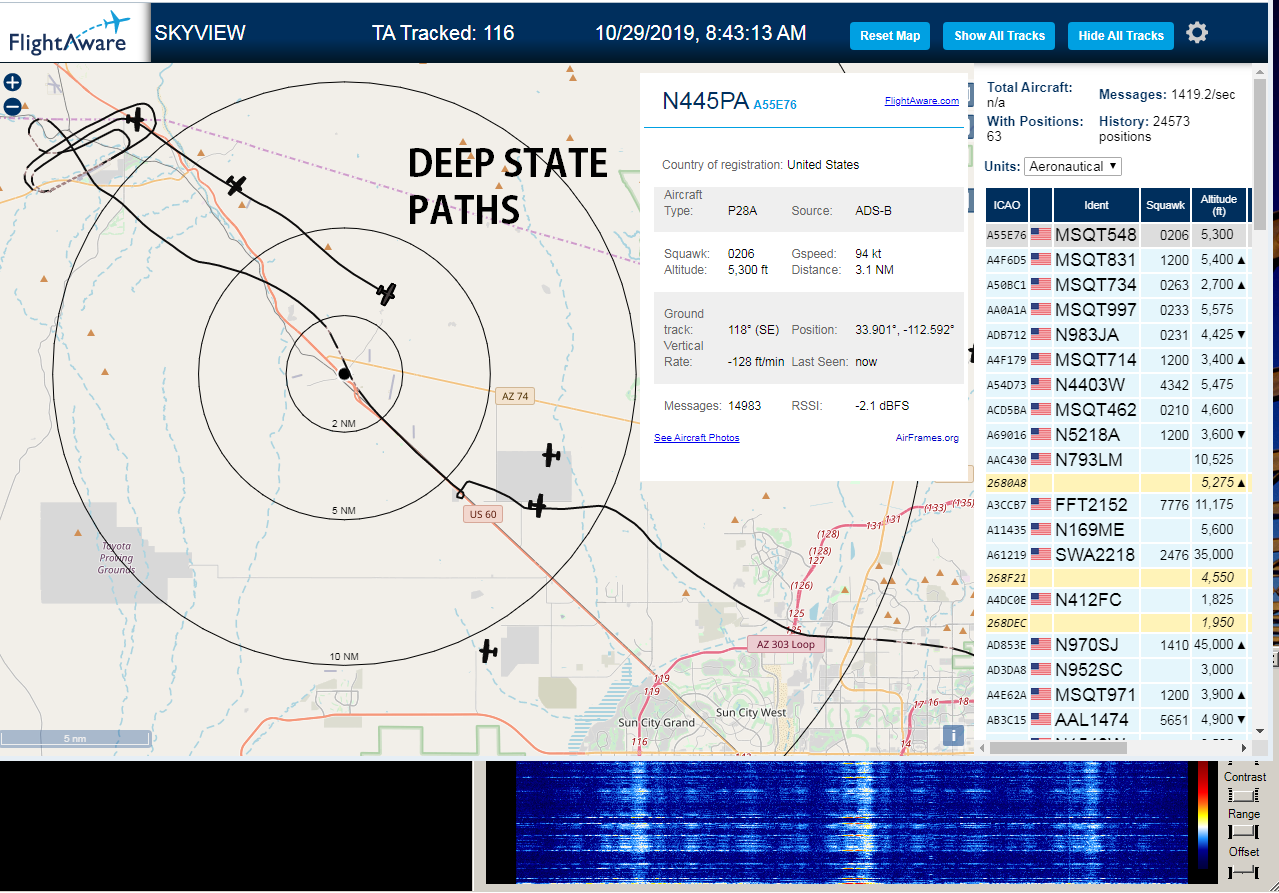
Task: Open AirFrames.org link
Action: (x=927, y=438)
